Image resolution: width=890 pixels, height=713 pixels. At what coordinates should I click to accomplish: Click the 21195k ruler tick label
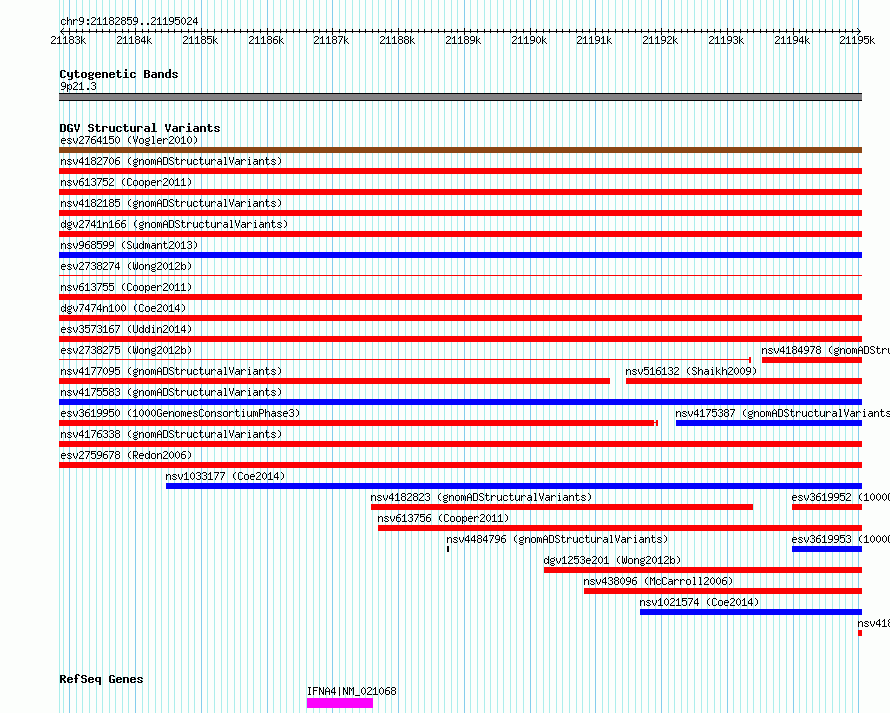click(x=857, y=40)
